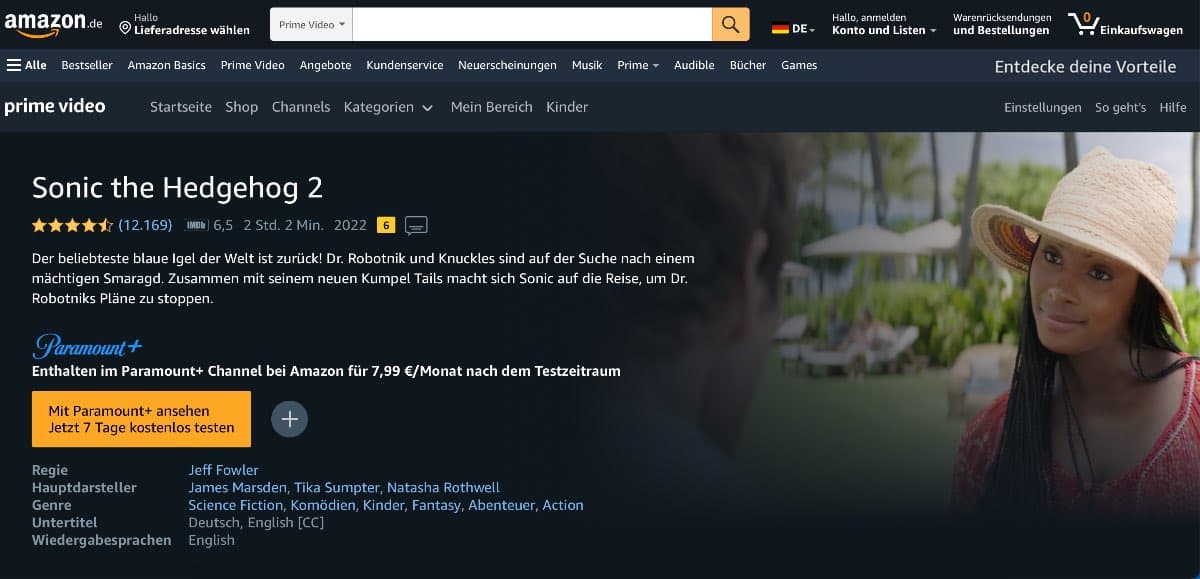Open the Action genre link
Image resolution: width=1200 pixels, height=579 pixels.
pyautogui.click(x=563, y=506)
